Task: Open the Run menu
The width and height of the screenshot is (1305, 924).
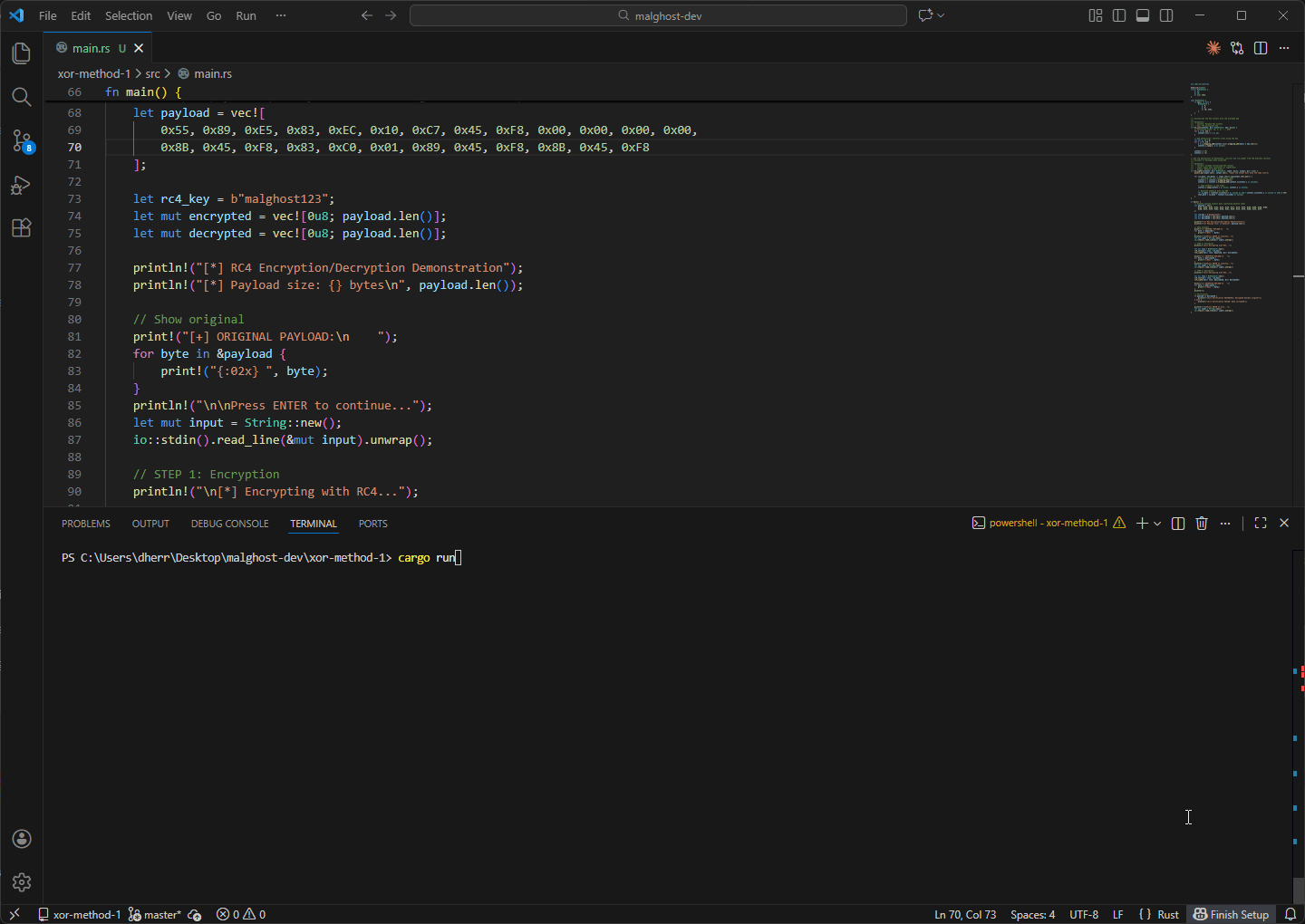Action: pyautogui.click(x=246, y=15)
